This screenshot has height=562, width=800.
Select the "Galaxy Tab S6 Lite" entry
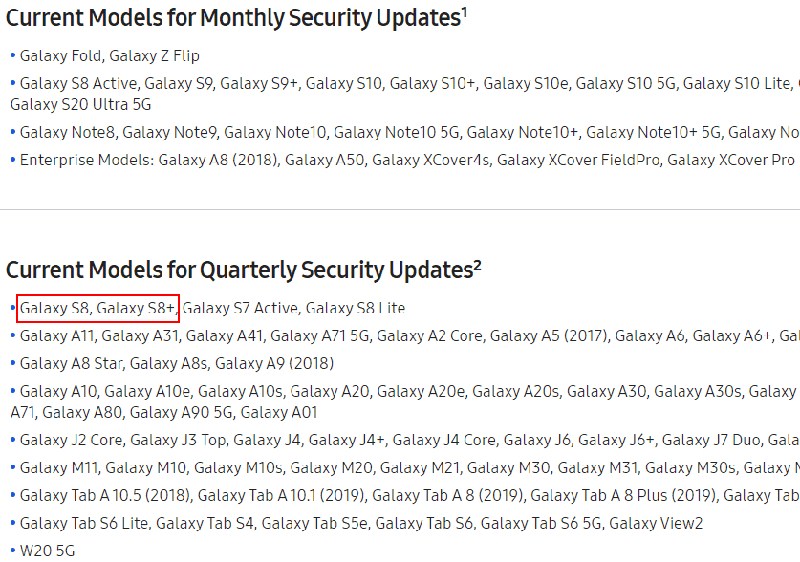tap(84, 523)
